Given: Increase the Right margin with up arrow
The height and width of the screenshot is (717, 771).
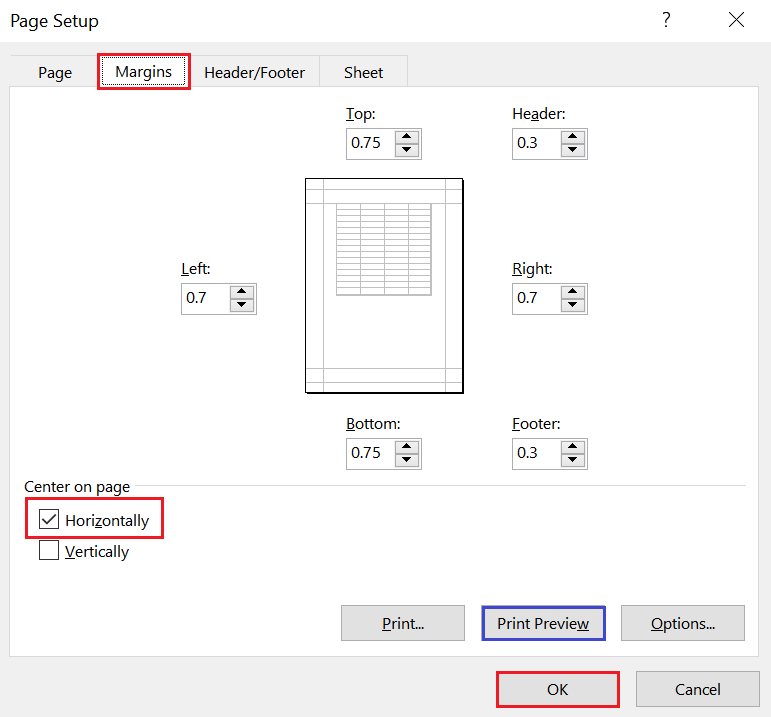Looking at the screenshot, I should [573, 292].
